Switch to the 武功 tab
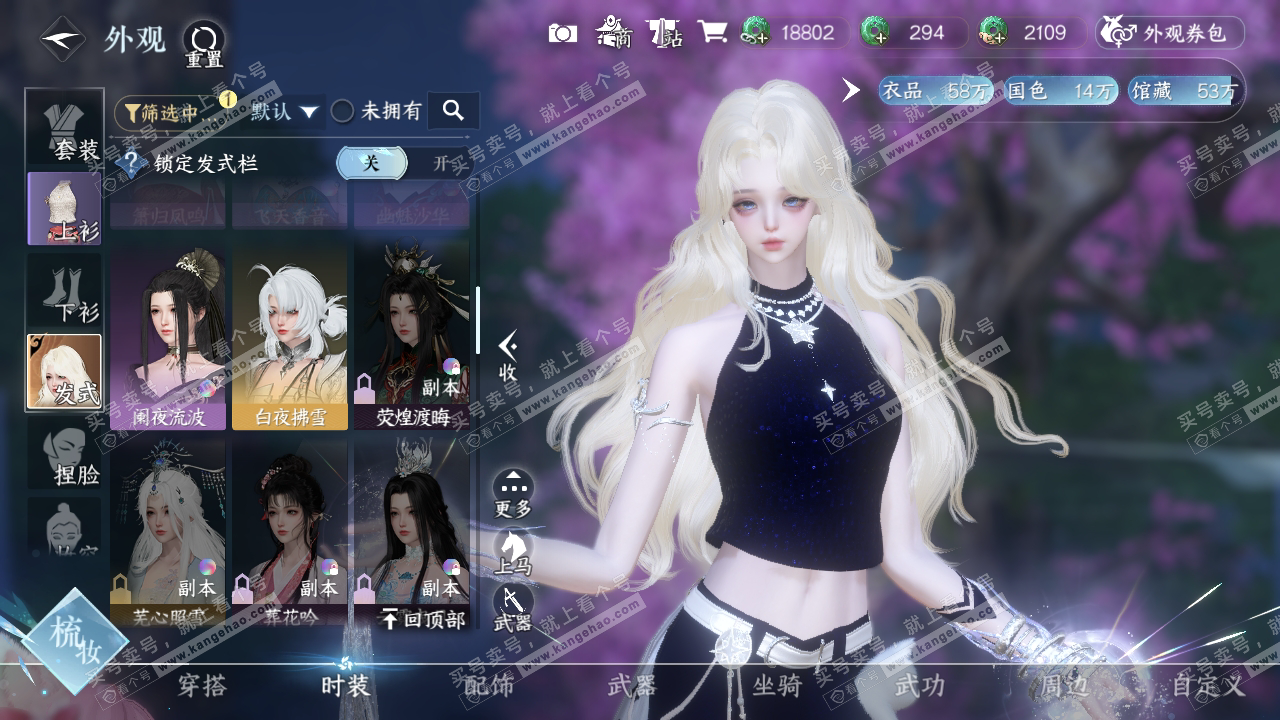 pyautogui.click(x=920, y=686)
